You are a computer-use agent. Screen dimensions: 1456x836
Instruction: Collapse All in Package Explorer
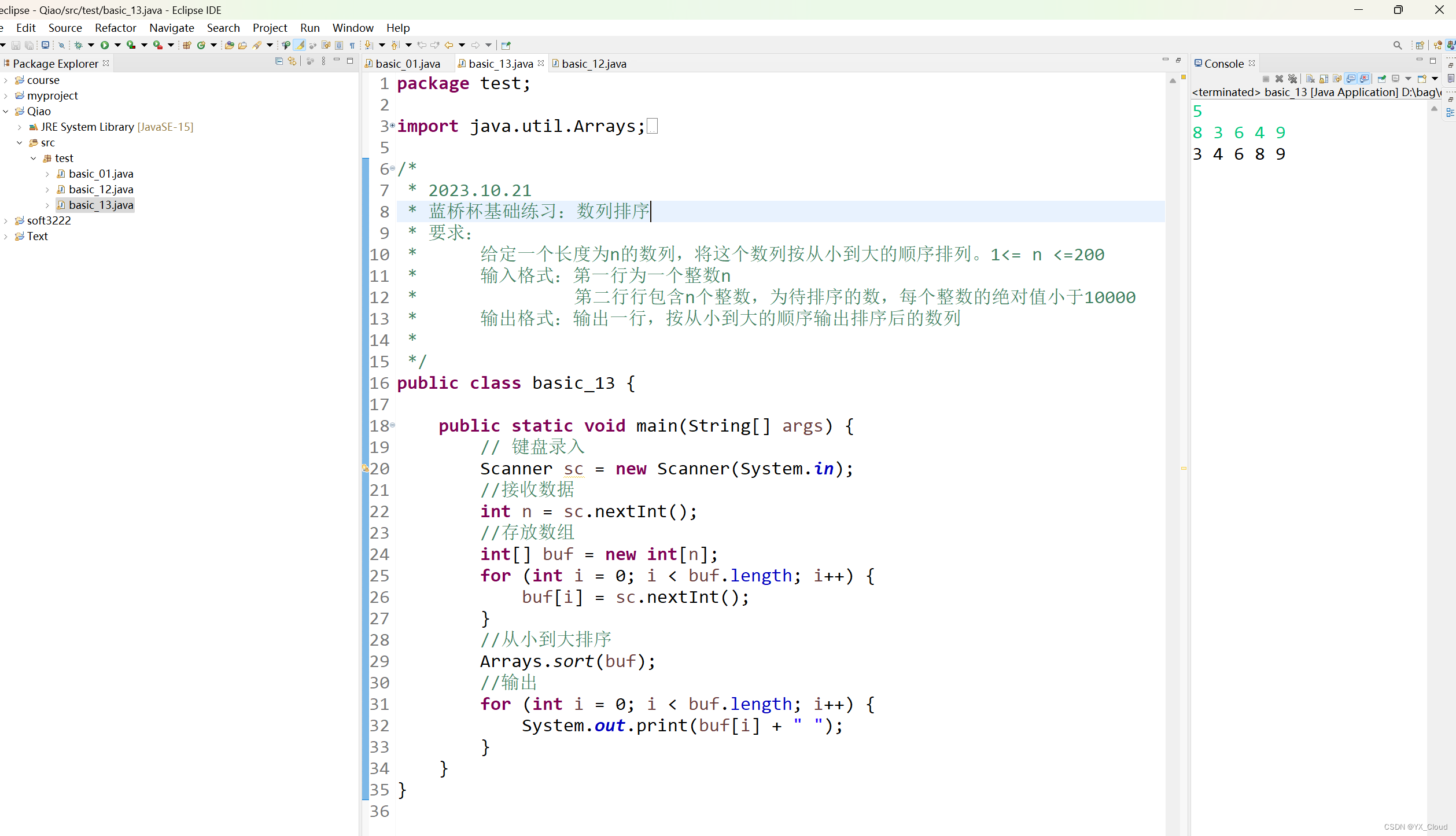(279, 61)
